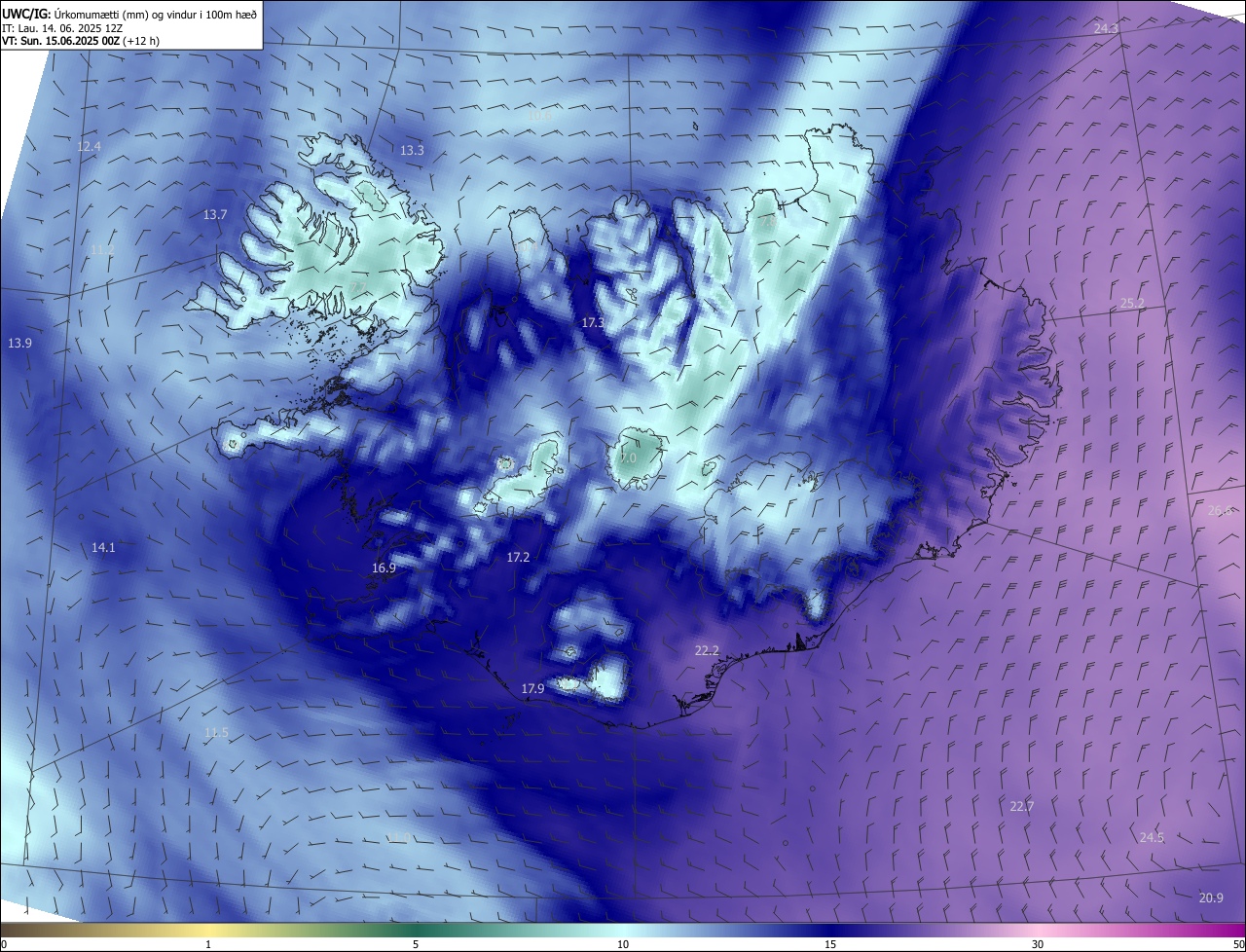Viewport: 1246px width, 952px height.
Task: Click the faint 11.2 value label
Action: (102, 250)
